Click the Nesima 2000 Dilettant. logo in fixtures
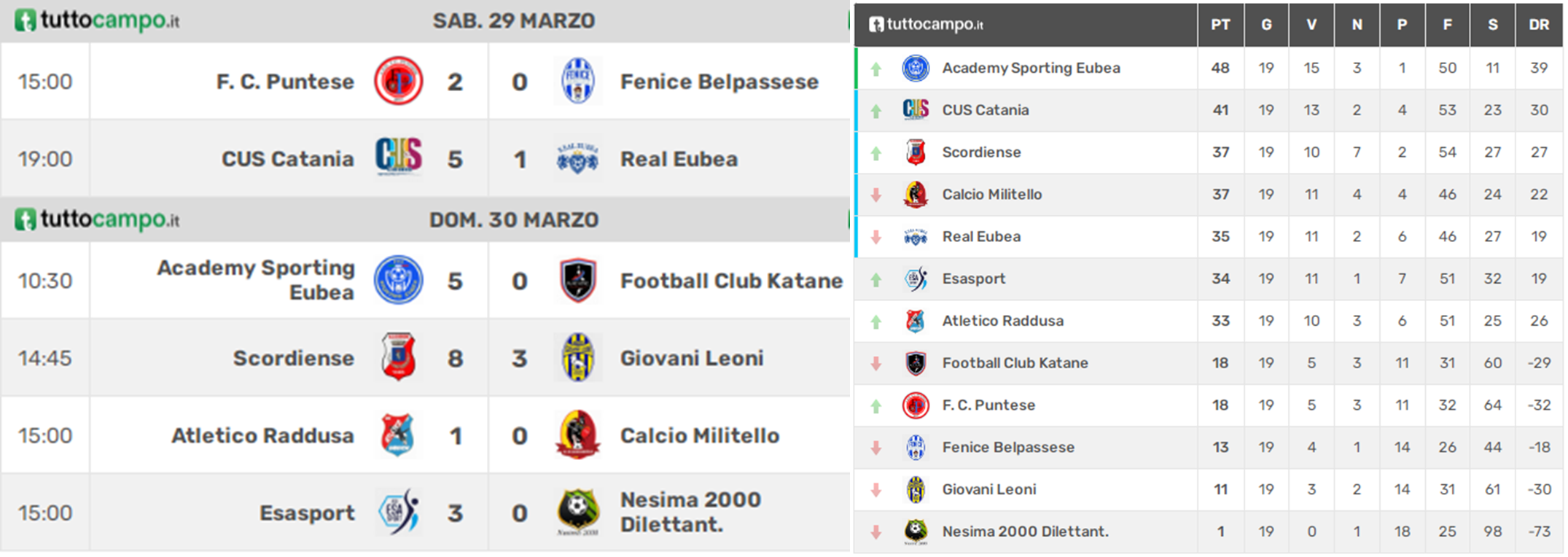The height and width of the screenshot is (557, 1568). 578,512
